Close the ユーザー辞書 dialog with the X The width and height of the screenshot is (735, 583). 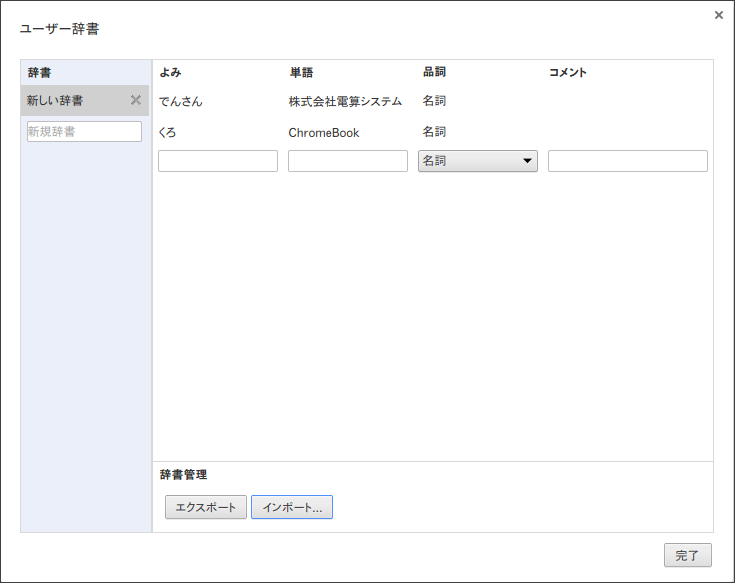(719, 15)
